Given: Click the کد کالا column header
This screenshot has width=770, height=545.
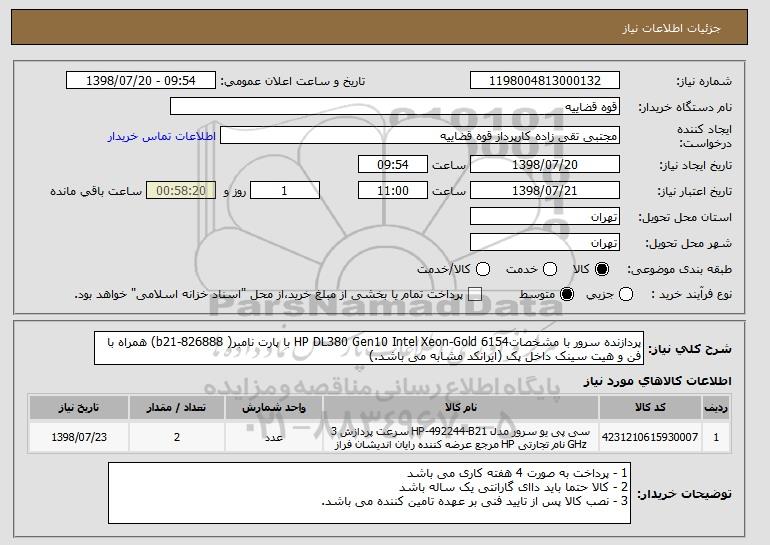Looking at the screenshot, I should tap(650, 408).
